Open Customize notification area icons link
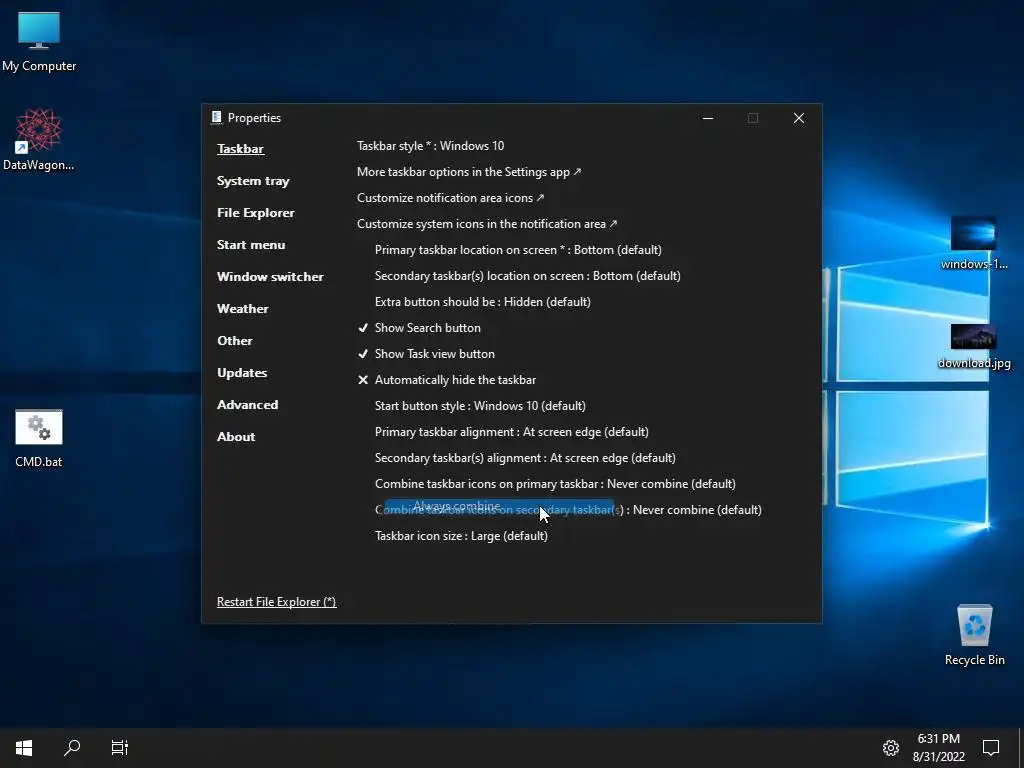 [x=451, y=198]
